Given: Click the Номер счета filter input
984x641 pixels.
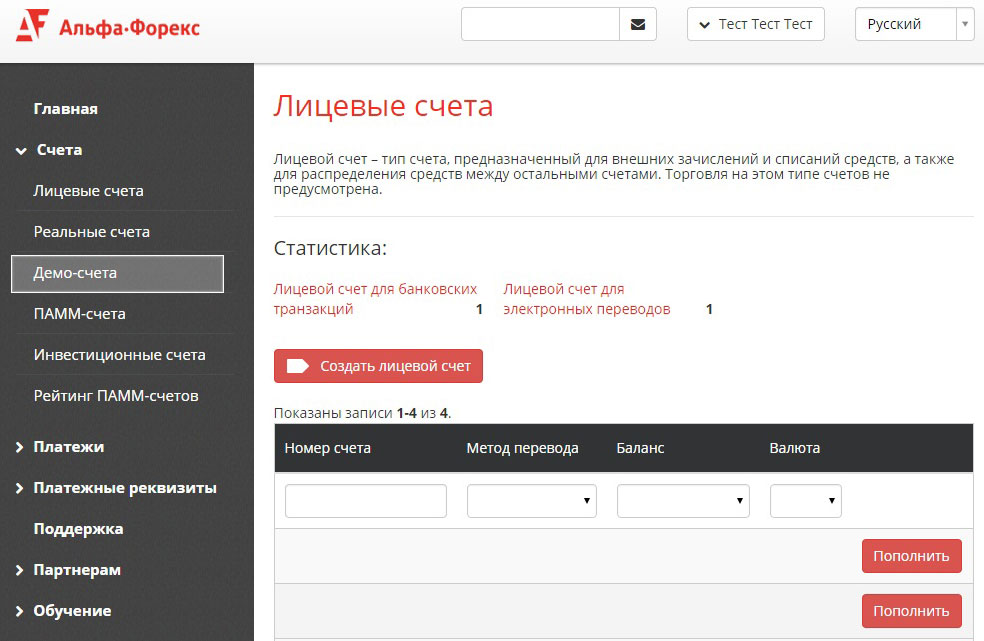Looking at the screenshot, I should pos(365,501).
